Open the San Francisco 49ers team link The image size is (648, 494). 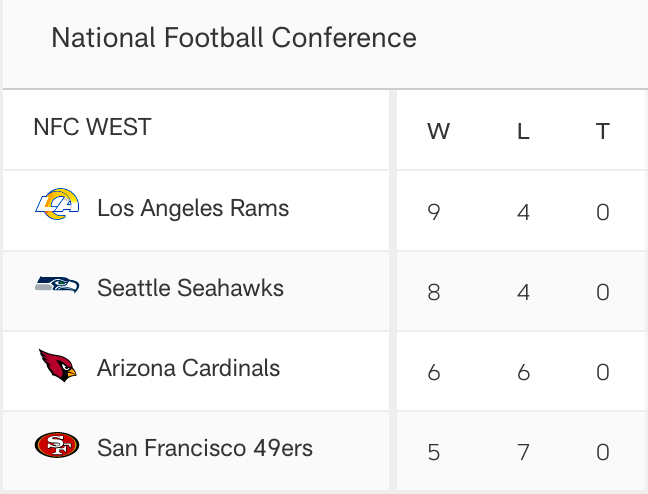pyautogui.click(x=205, y=448)
